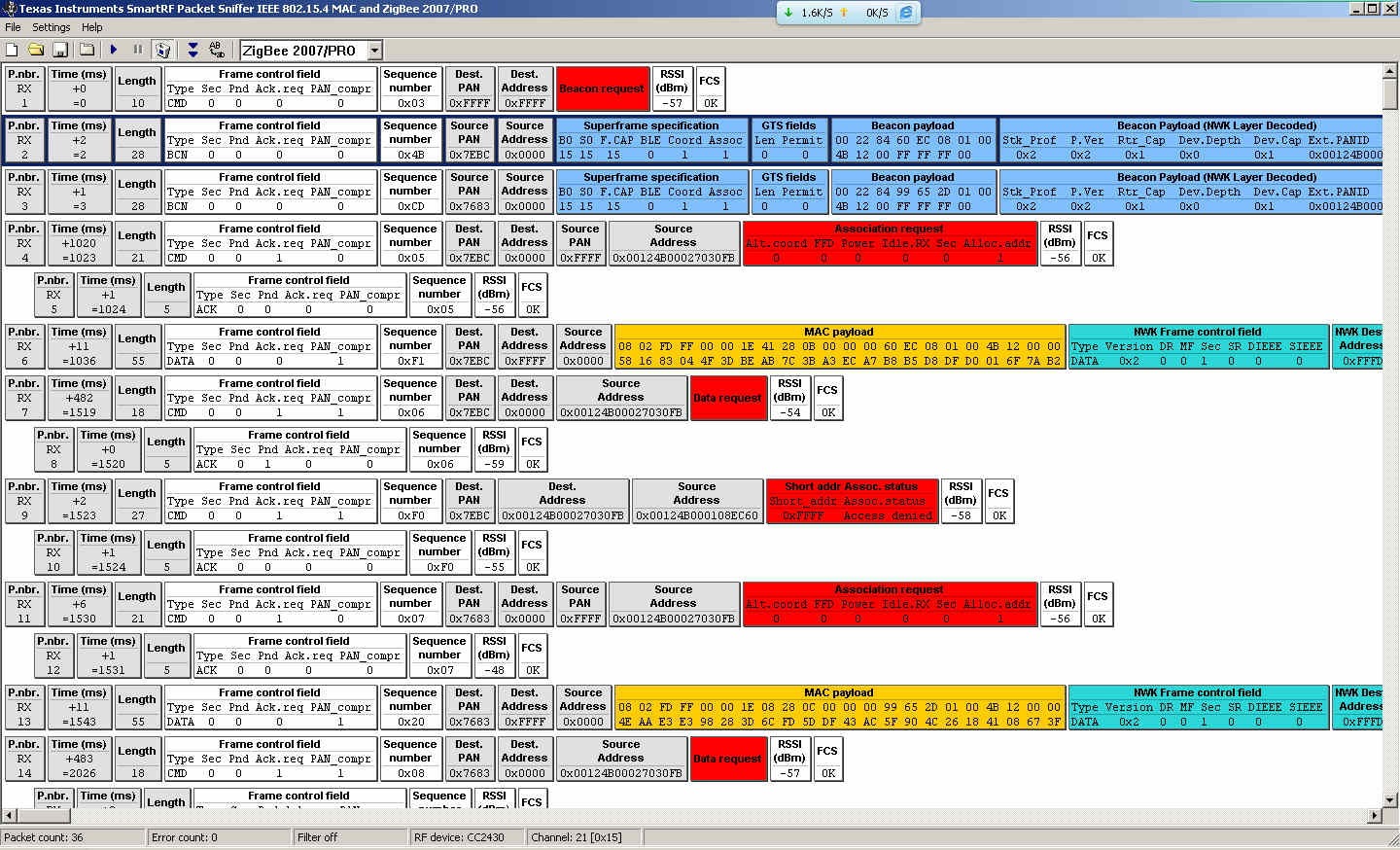
Task: Click download speed "1.6K/S" in the widget
Action: point(817,13)
